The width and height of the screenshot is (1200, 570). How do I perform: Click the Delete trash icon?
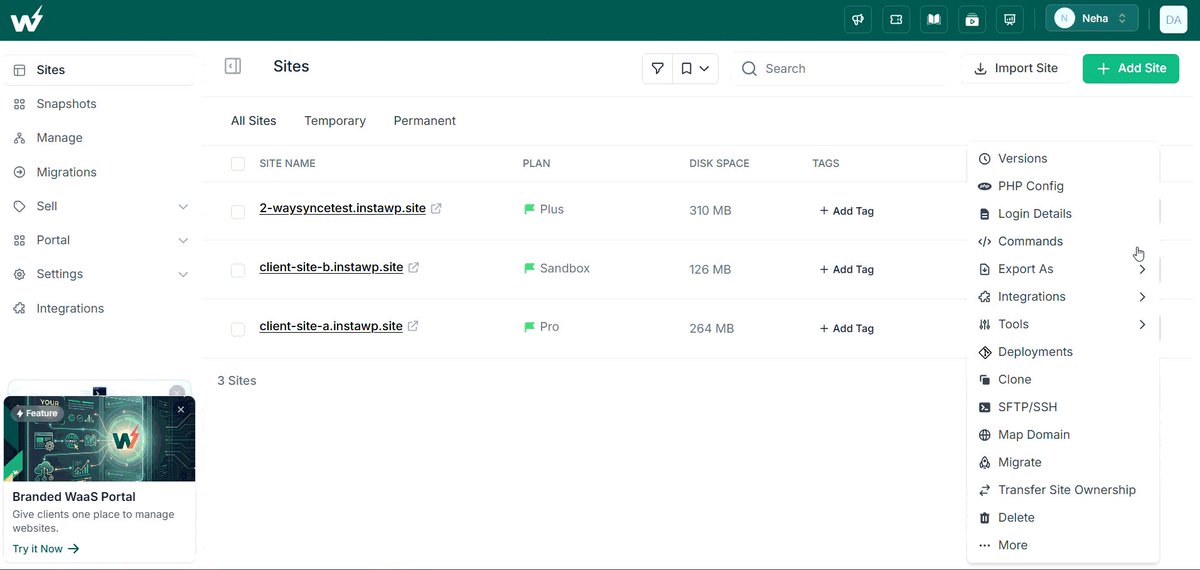[x=985, y=518]
